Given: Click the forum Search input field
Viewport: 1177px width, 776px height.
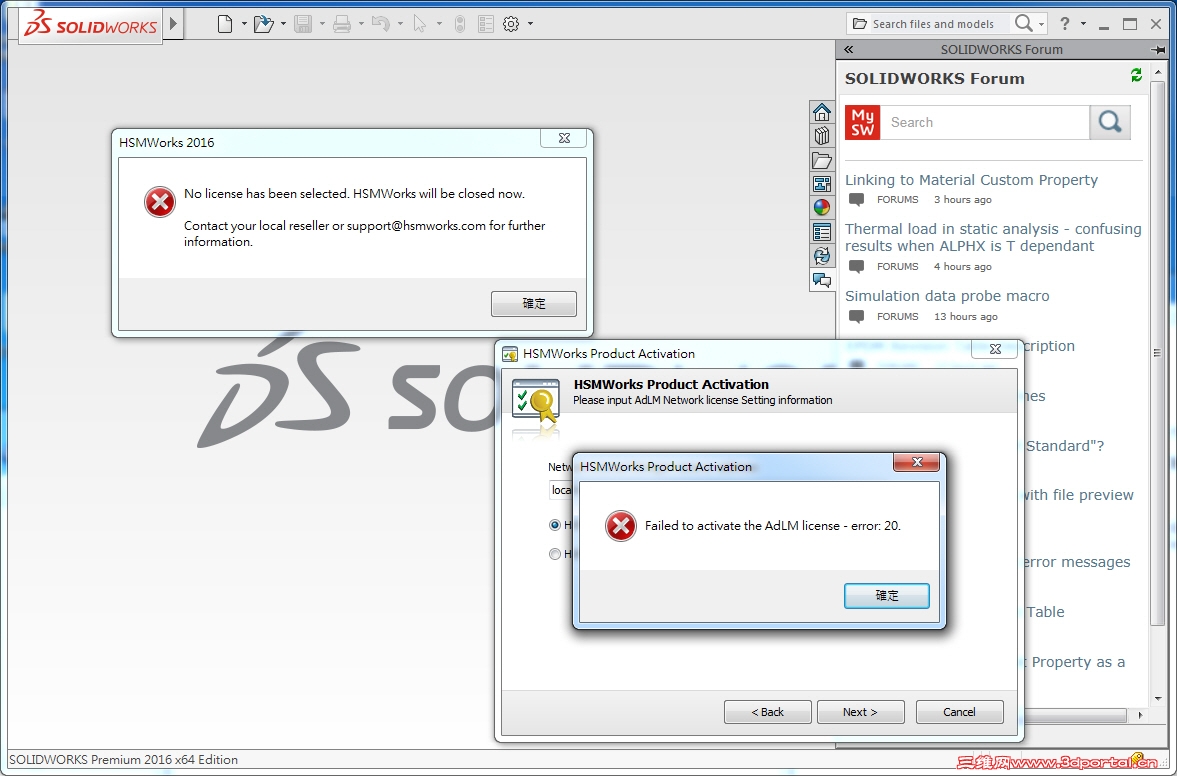Looking at the screenshot, I should (x=984, y=122).
